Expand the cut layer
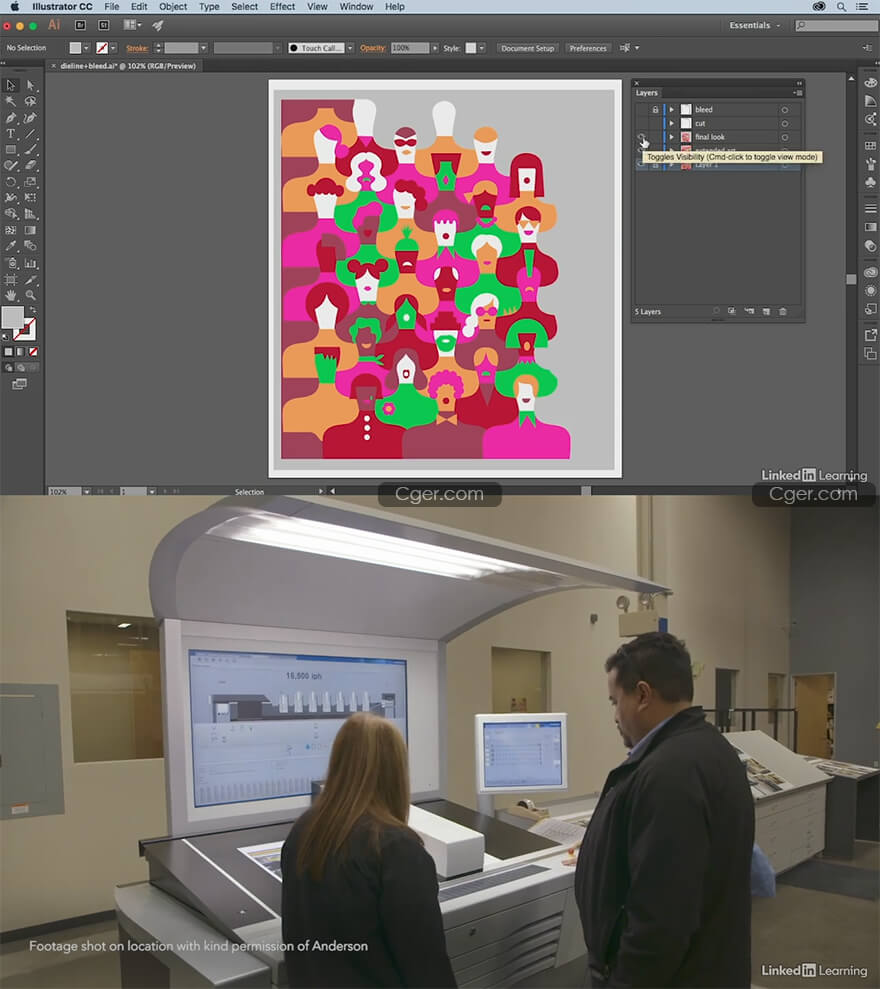This screenshot has width=880, height=989. click(x=671, y=124)
